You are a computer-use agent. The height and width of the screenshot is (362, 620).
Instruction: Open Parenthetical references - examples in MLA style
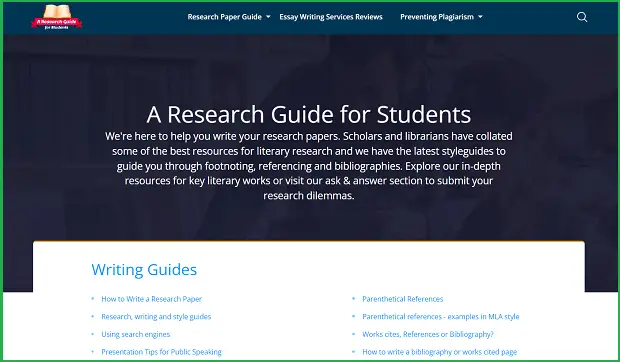point(440,317)
